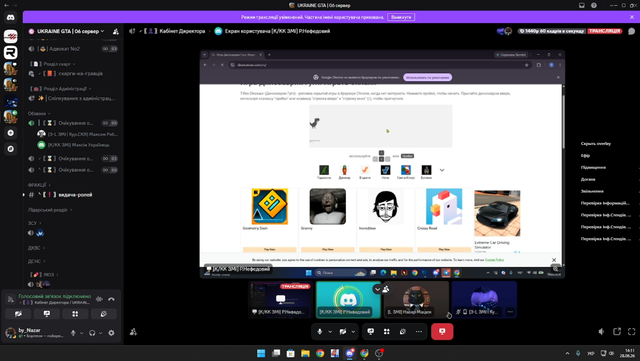Open soundboard button in voice panel
Viewport: 640px width, 361px height.
[x=103, y=314]
